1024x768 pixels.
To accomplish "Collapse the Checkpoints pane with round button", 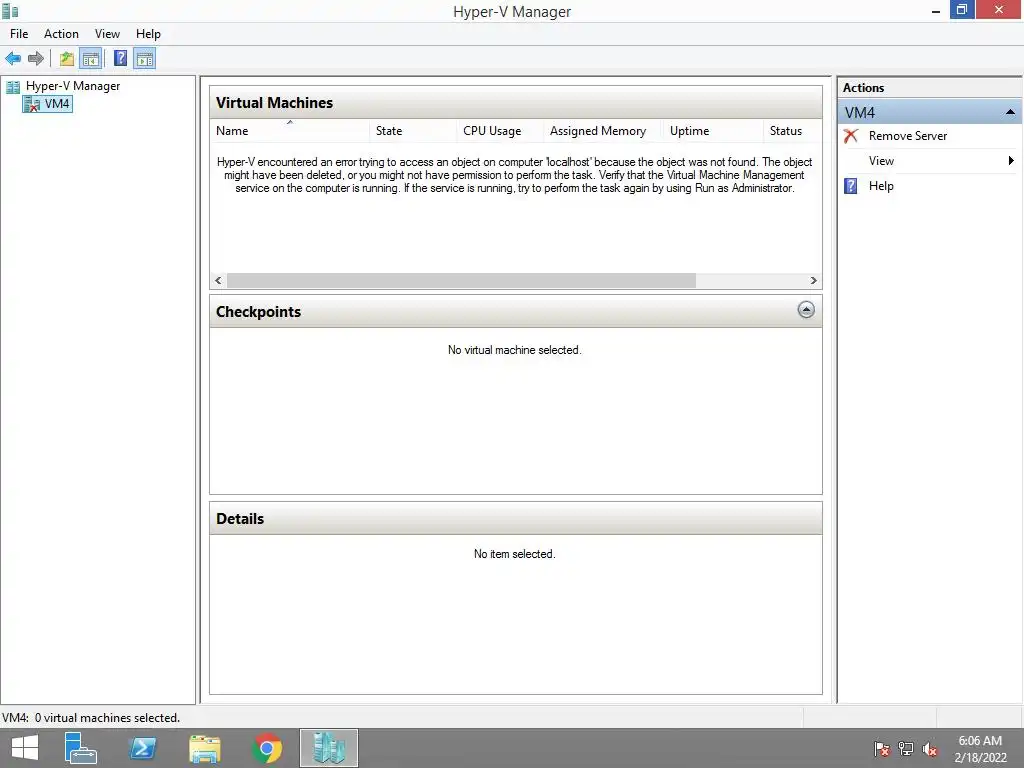I will point(806,310).
